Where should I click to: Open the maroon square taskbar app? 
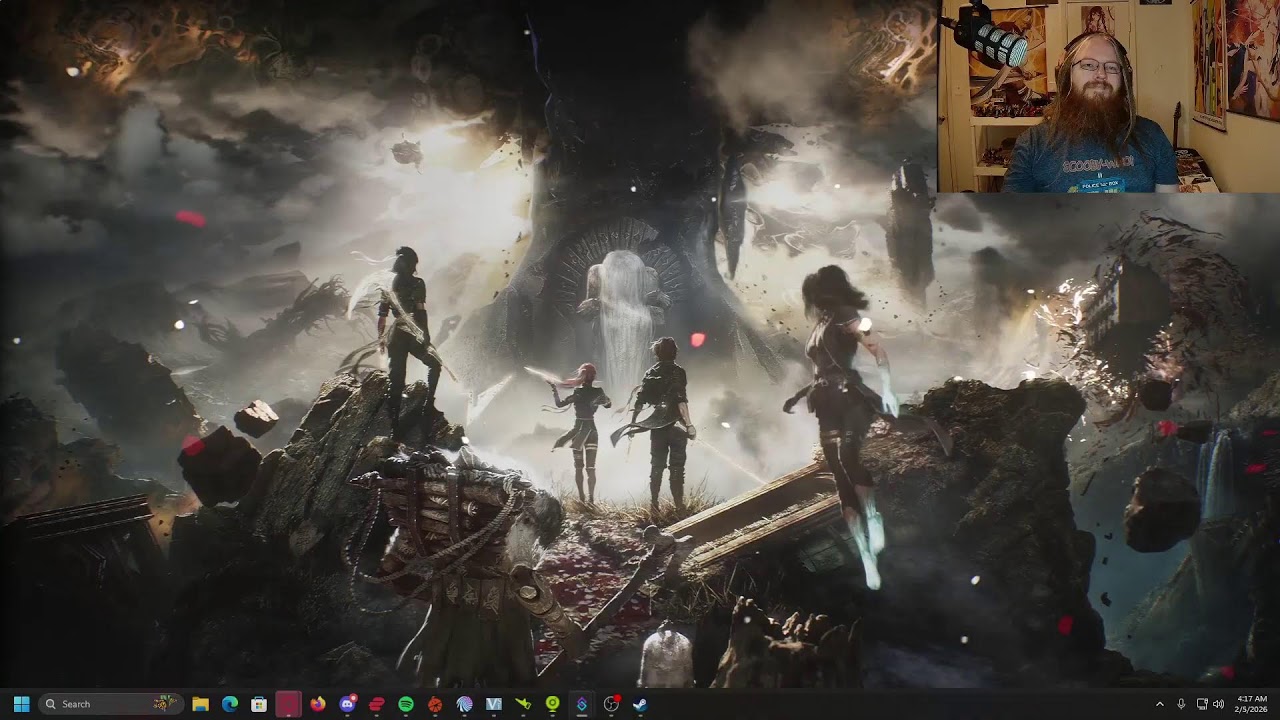tap(288, 704)
